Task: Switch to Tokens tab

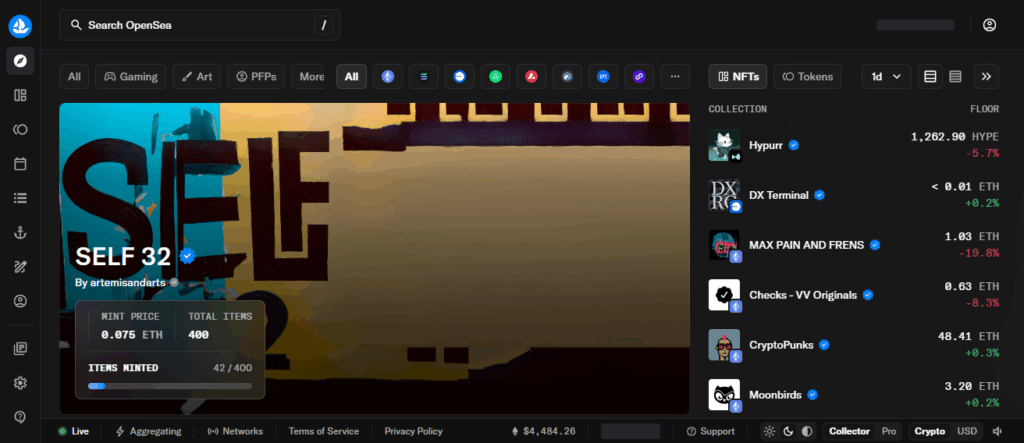Action: pos(810,76)
